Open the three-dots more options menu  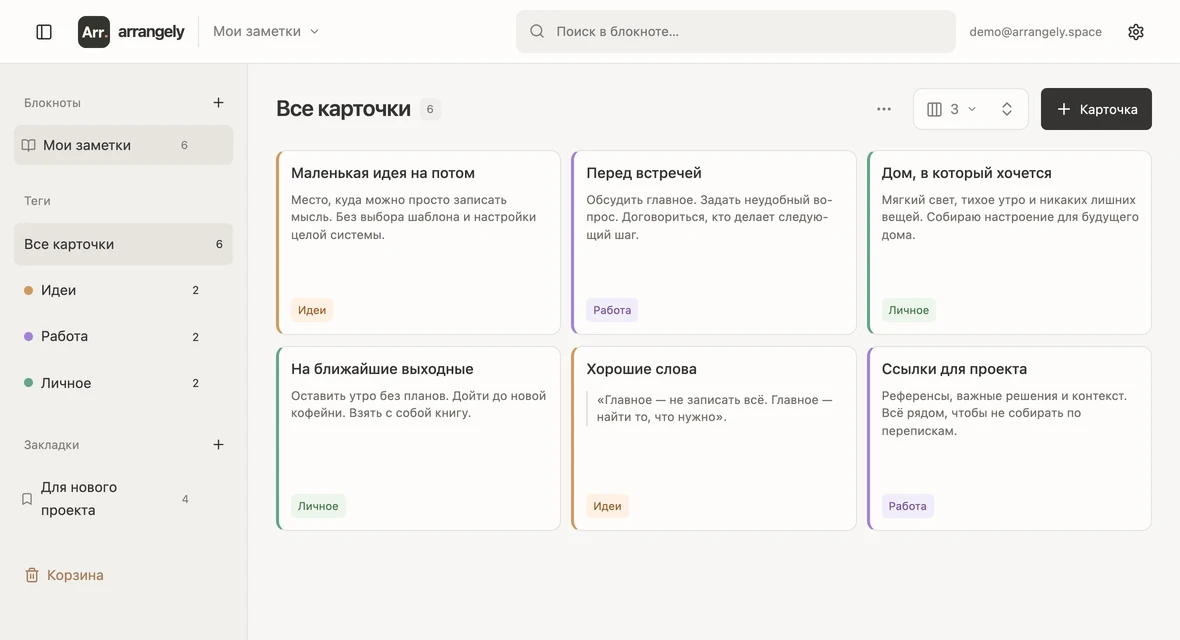click(x=883, y=109)
